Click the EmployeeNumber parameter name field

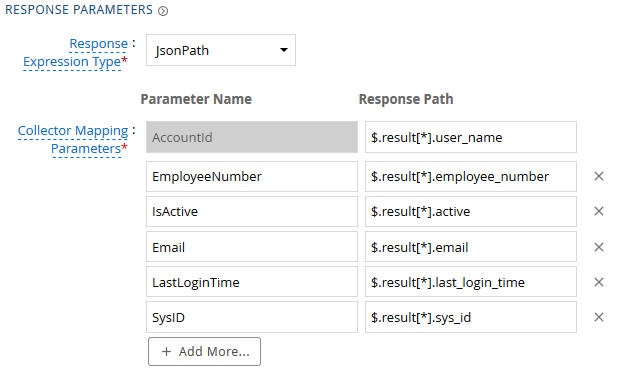click(252, 177)
